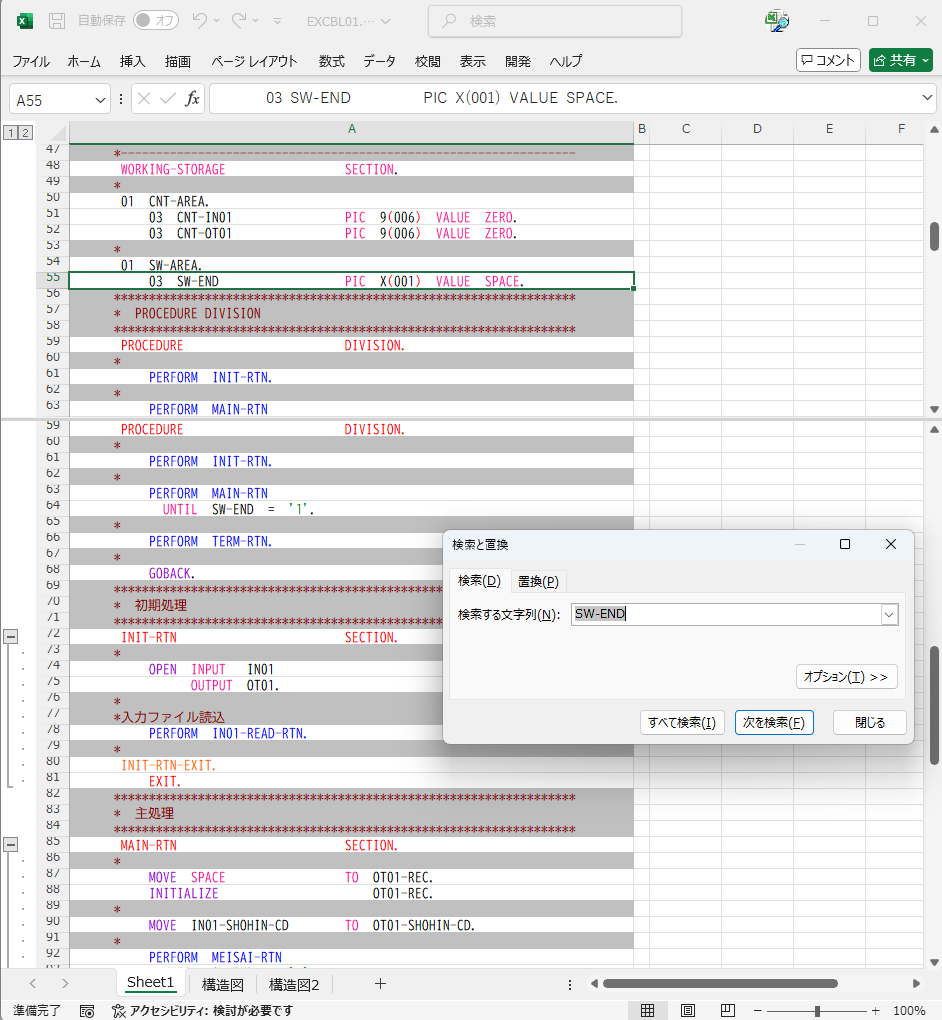Collapse the outline group at MAIN-RTN
The image size is (942, 1020).
point(11,845)
